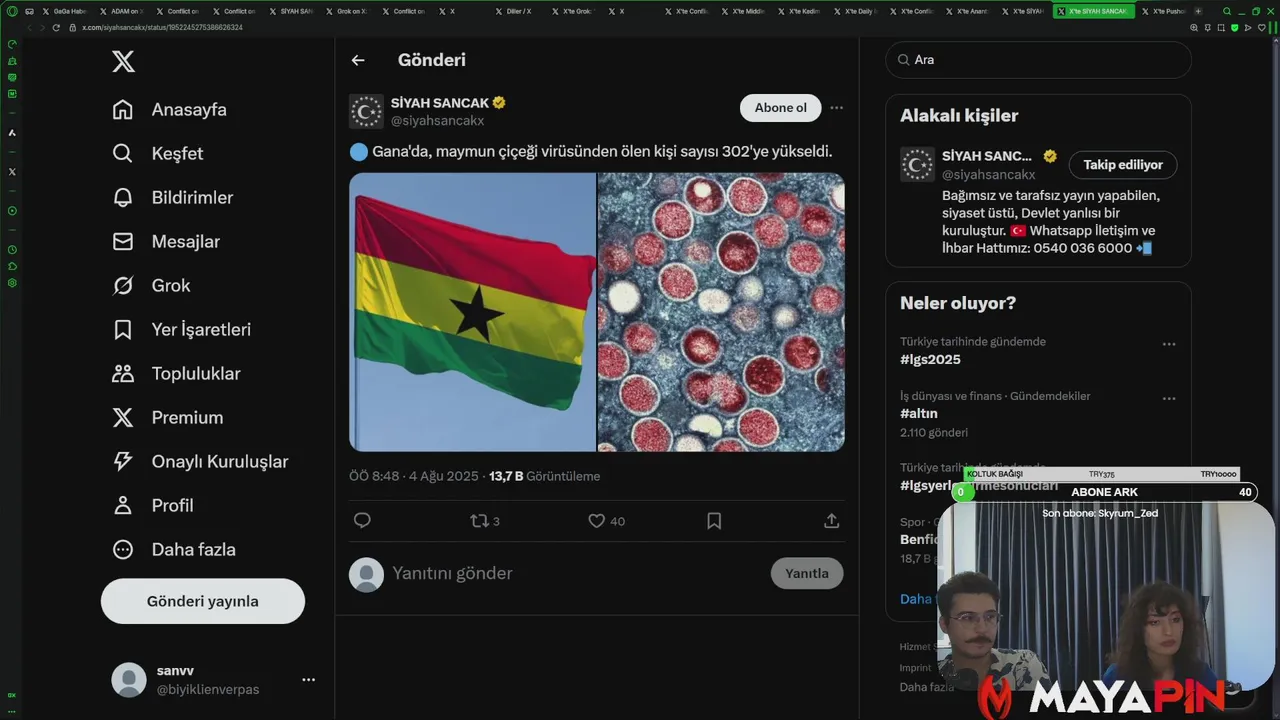This screenshot has height=720, width=1280.
Task: Open the sanvv account avatar at bottom left
Action: 129,680
